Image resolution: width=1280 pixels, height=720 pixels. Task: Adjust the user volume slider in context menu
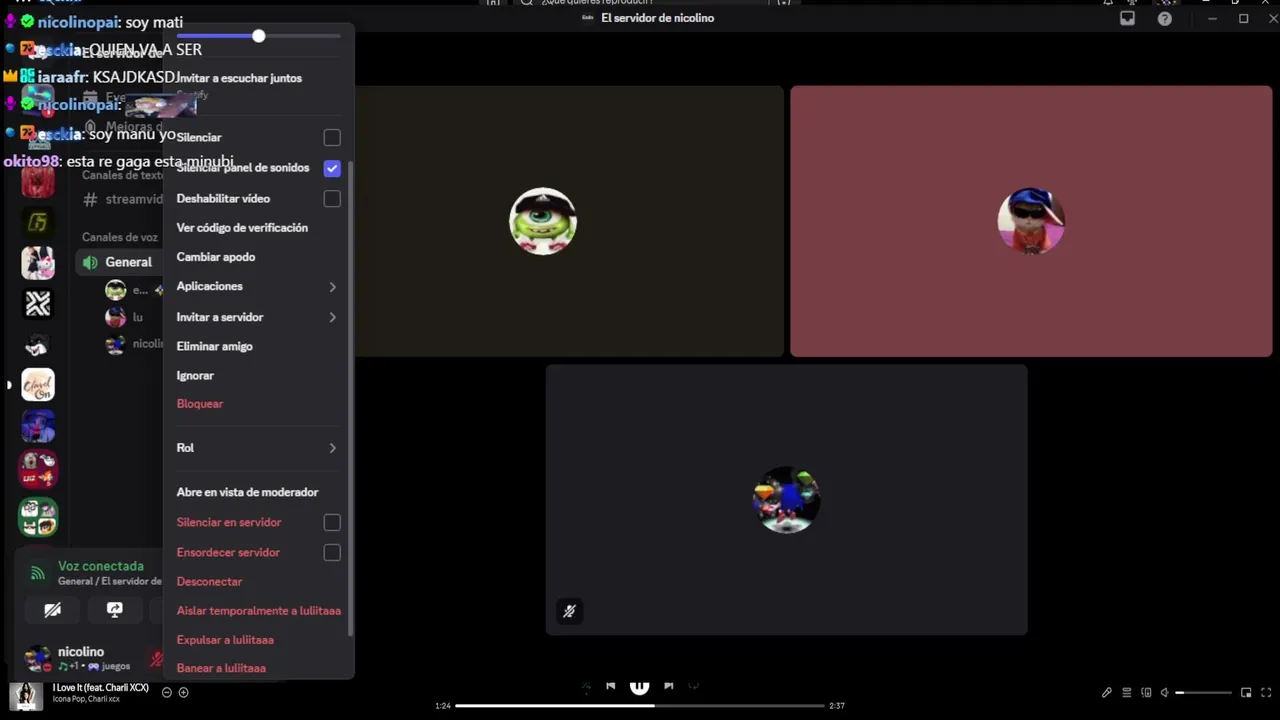[x=258, y=36]
